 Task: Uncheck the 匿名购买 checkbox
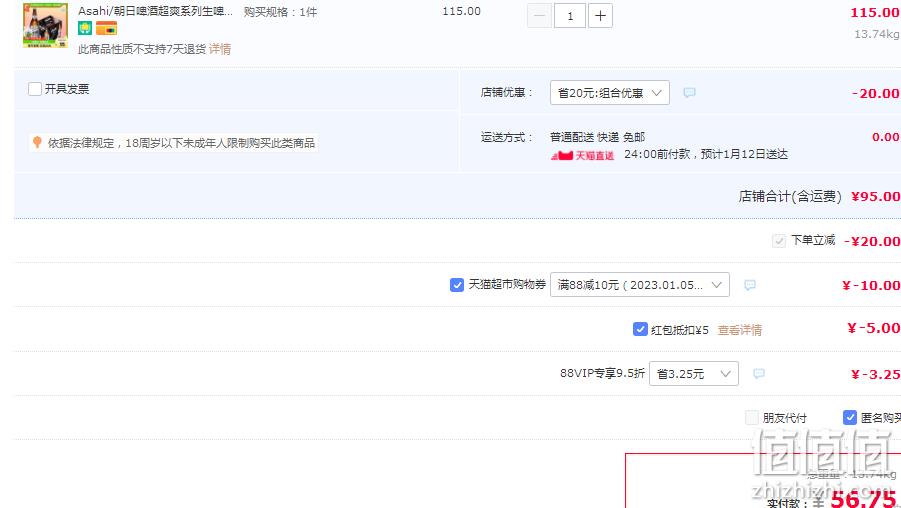(849, 418)
